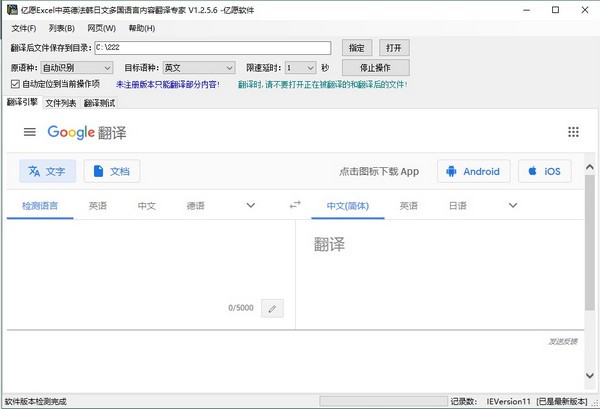Click the 打开 button
This screenshot has height=409, width=600.
pos(394,48)
